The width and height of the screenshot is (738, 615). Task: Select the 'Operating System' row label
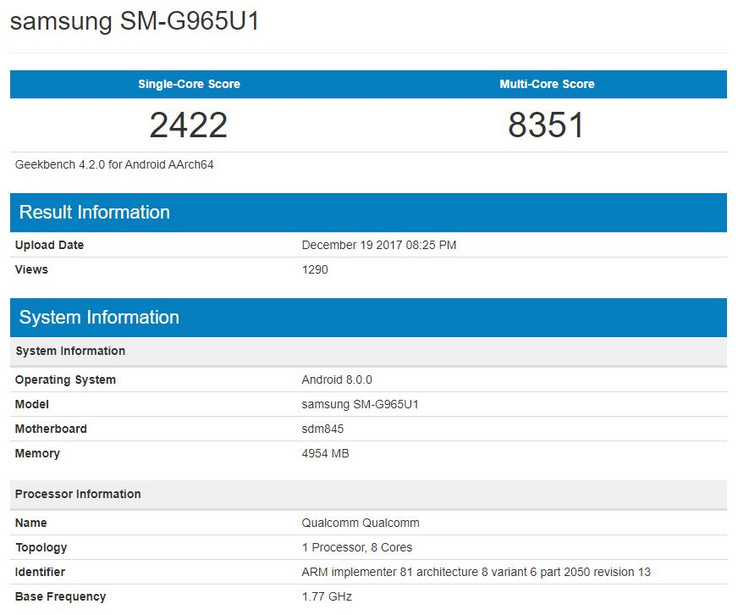coord(65,380)
